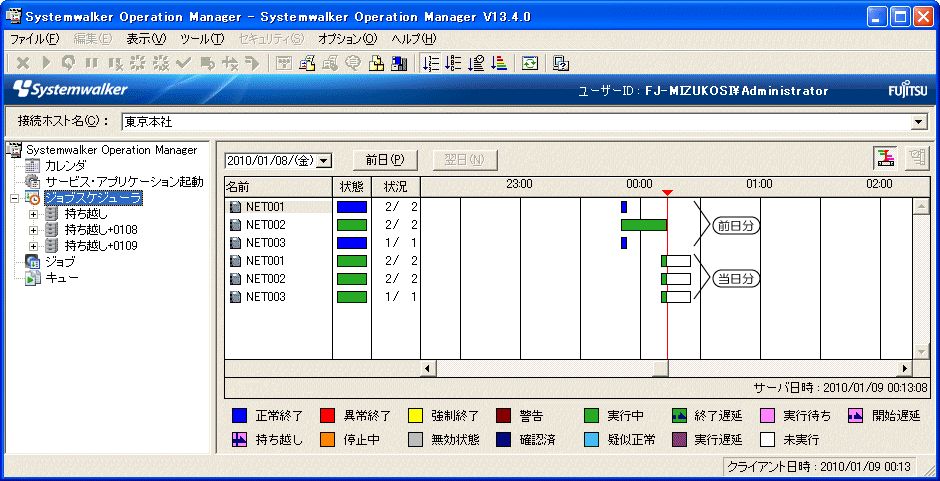The image size is (940, 481).
Task: Click the numeric 1-2-3 sort order toolbar icon
Action: tap(430, 63)
